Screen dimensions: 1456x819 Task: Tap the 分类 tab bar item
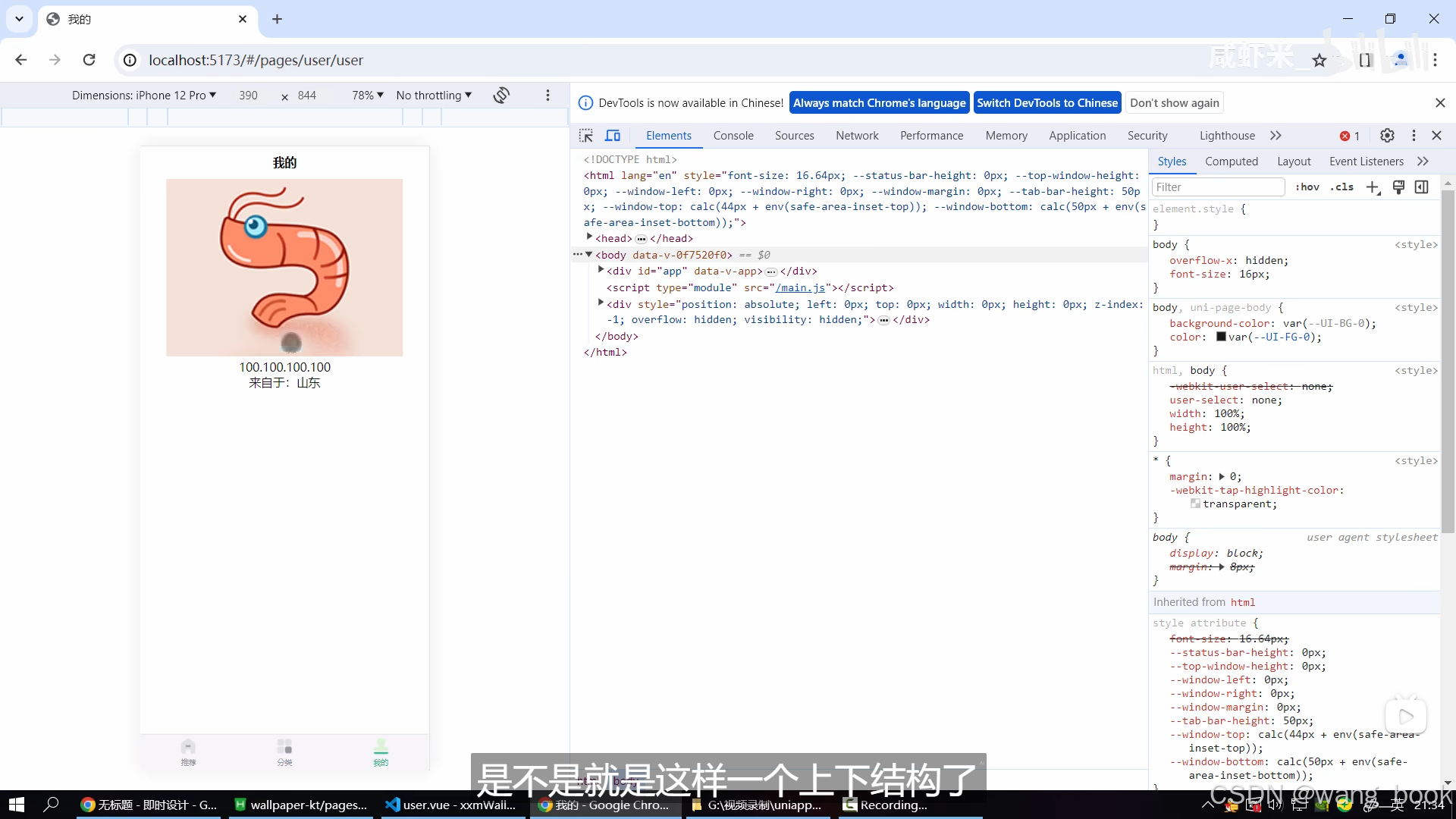pos(284,753)
